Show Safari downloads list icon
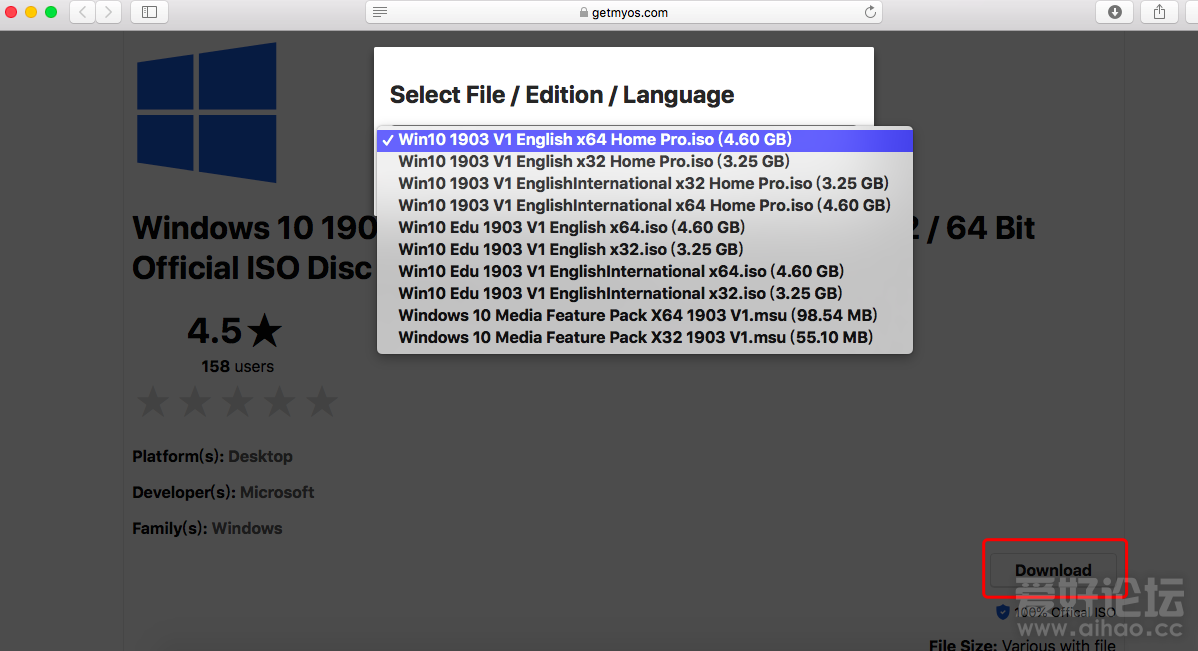This screenshot has width=1198, height=651. point(1114,12)
